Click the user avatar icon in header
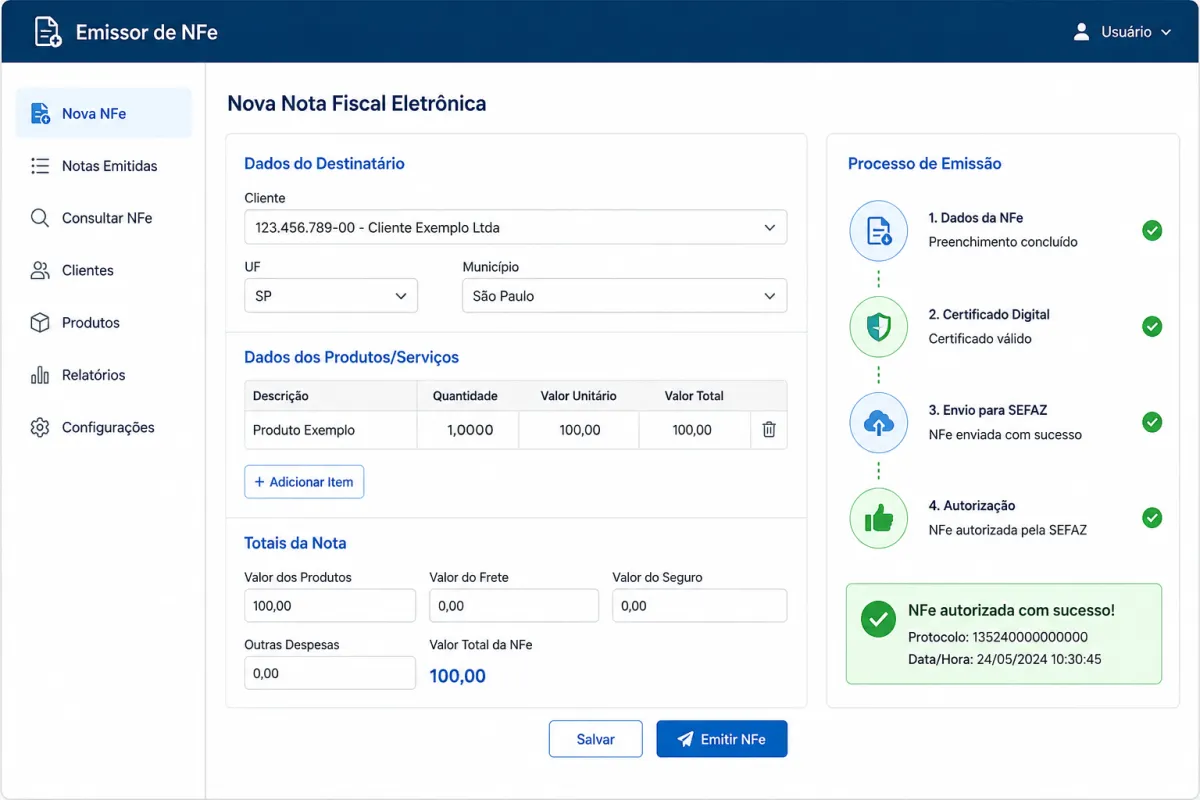 [x=1081, y=32]
